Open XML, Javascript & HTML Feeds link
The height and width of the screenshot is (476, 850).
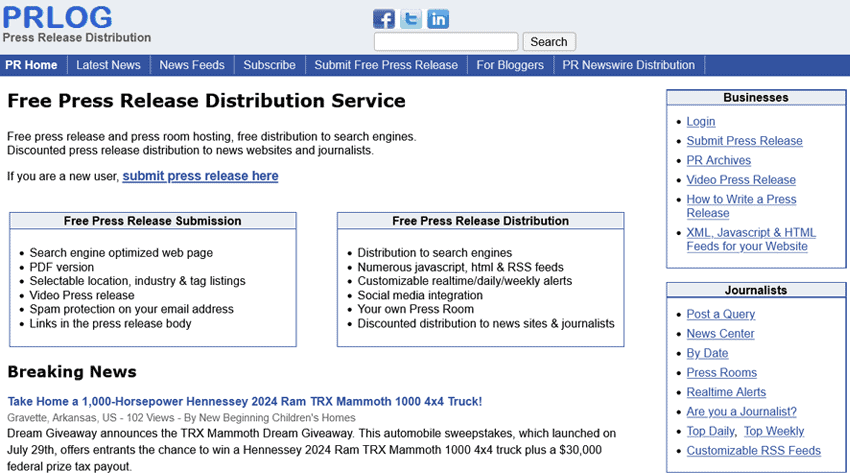point(751,239)
